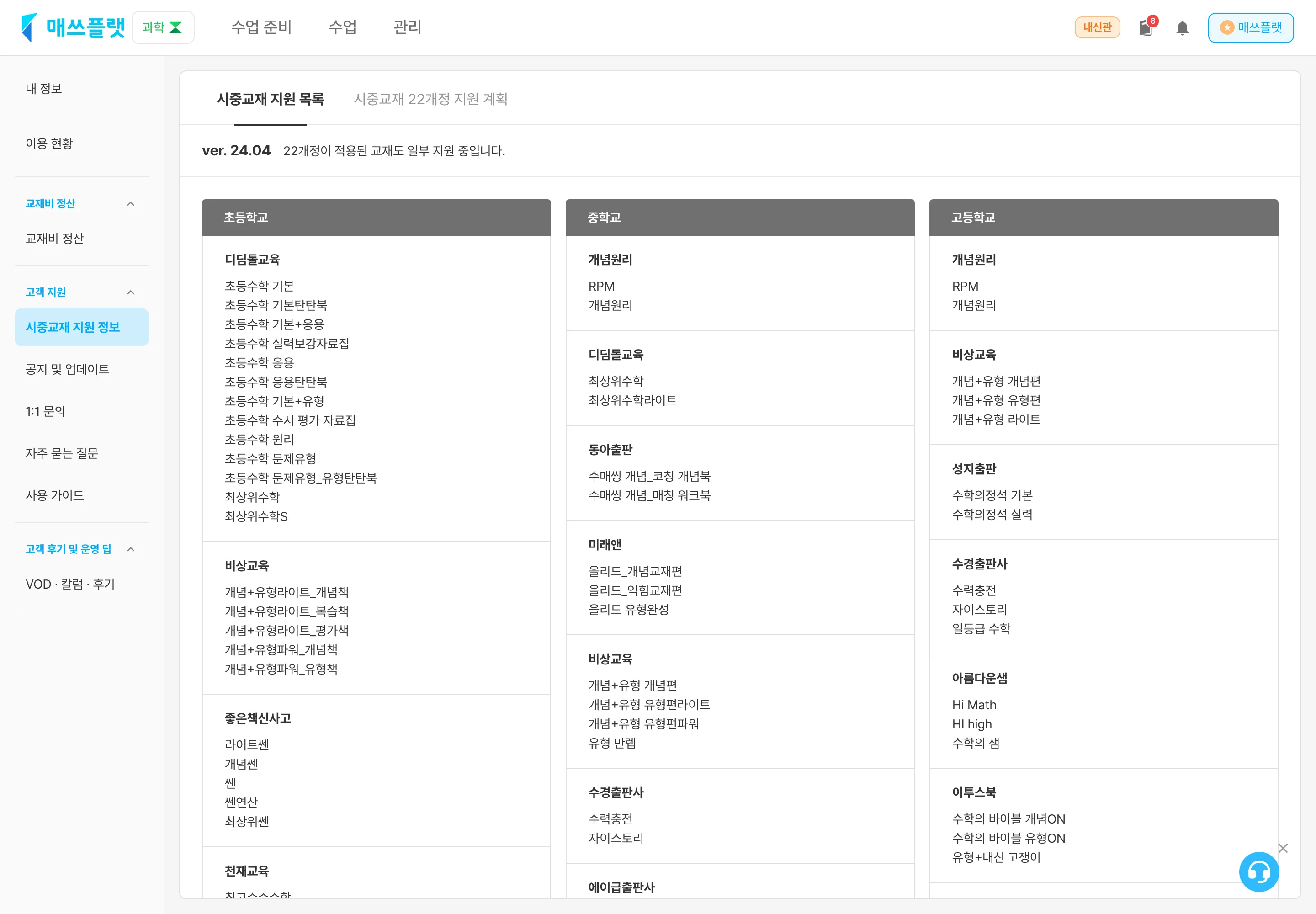Select 시중교재 지원 정보 in sidebar
Viewport: 1316px width, 914px height.
click(x=81, y=327)
